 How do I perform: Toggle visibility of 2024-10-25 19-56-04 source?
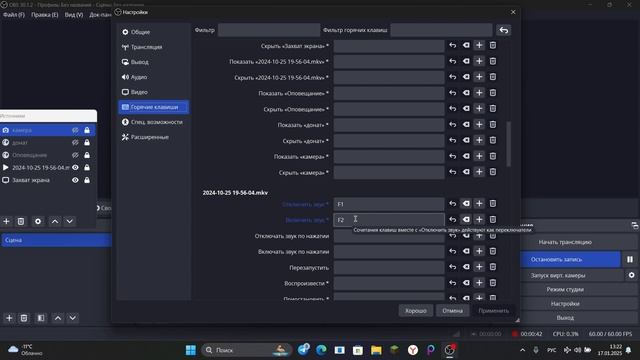75,167
